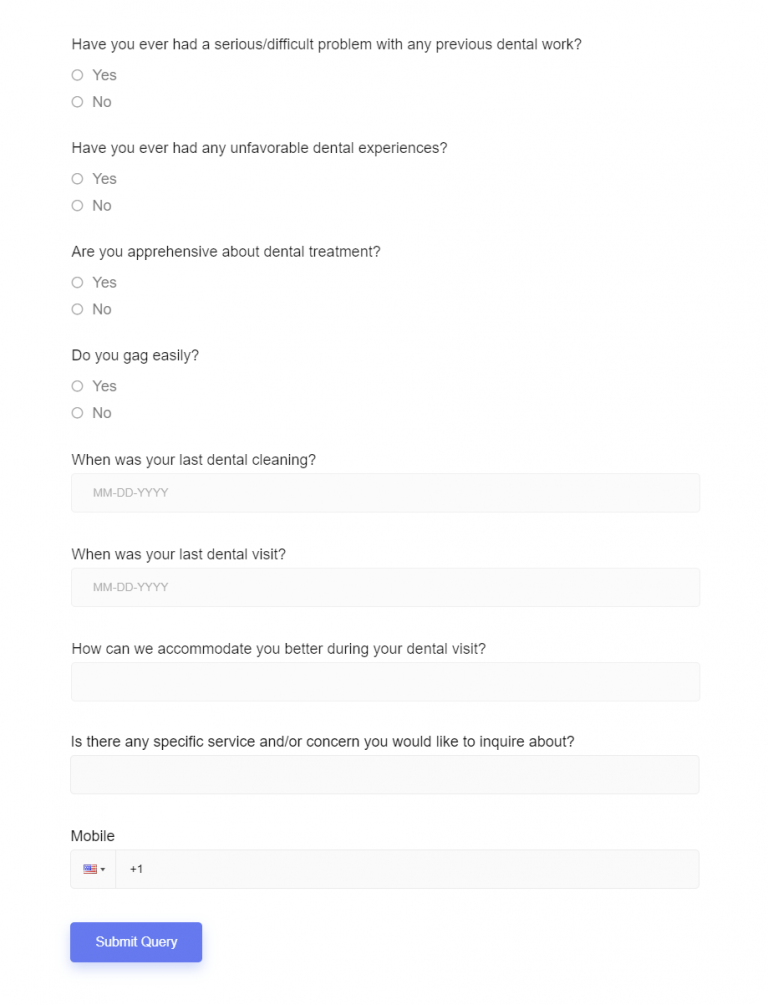Click the Mobile phone number input
The width and height of the screenshot is (768, 1005).
point(406,869)
